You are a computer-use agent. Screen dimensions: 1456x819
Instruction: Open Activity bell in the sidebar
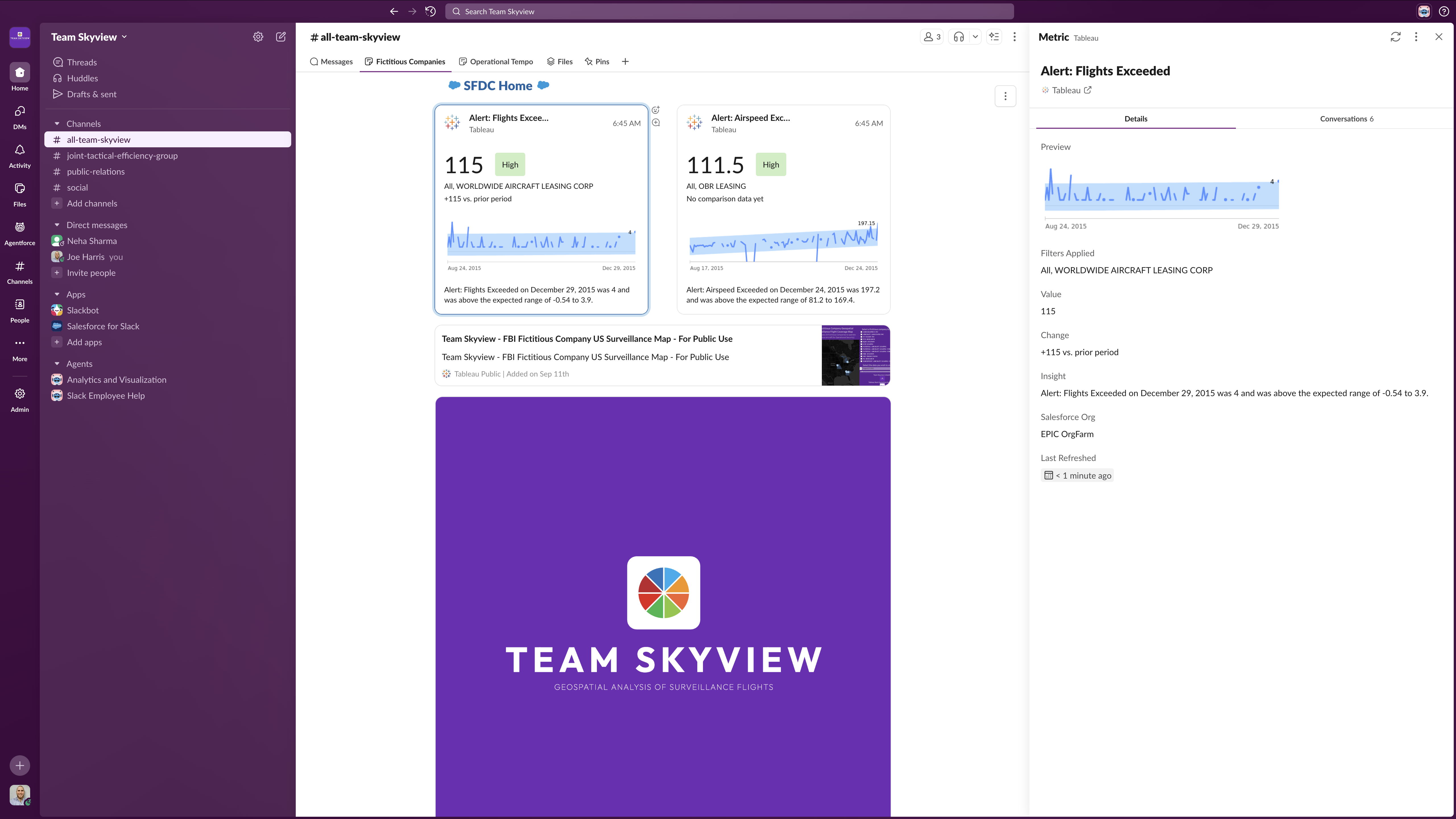tap(20, 155)
